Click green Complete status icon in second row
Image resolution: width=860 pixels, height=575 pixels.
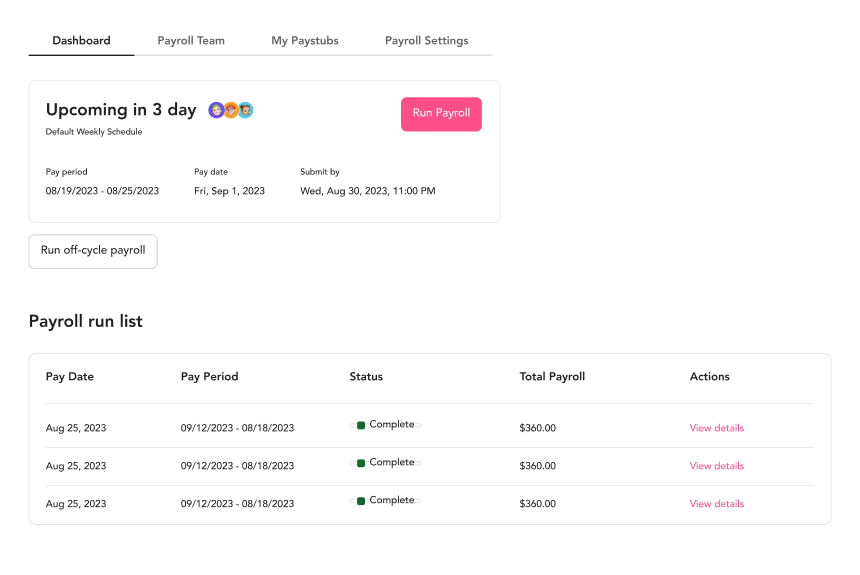[x=361, y=463]
